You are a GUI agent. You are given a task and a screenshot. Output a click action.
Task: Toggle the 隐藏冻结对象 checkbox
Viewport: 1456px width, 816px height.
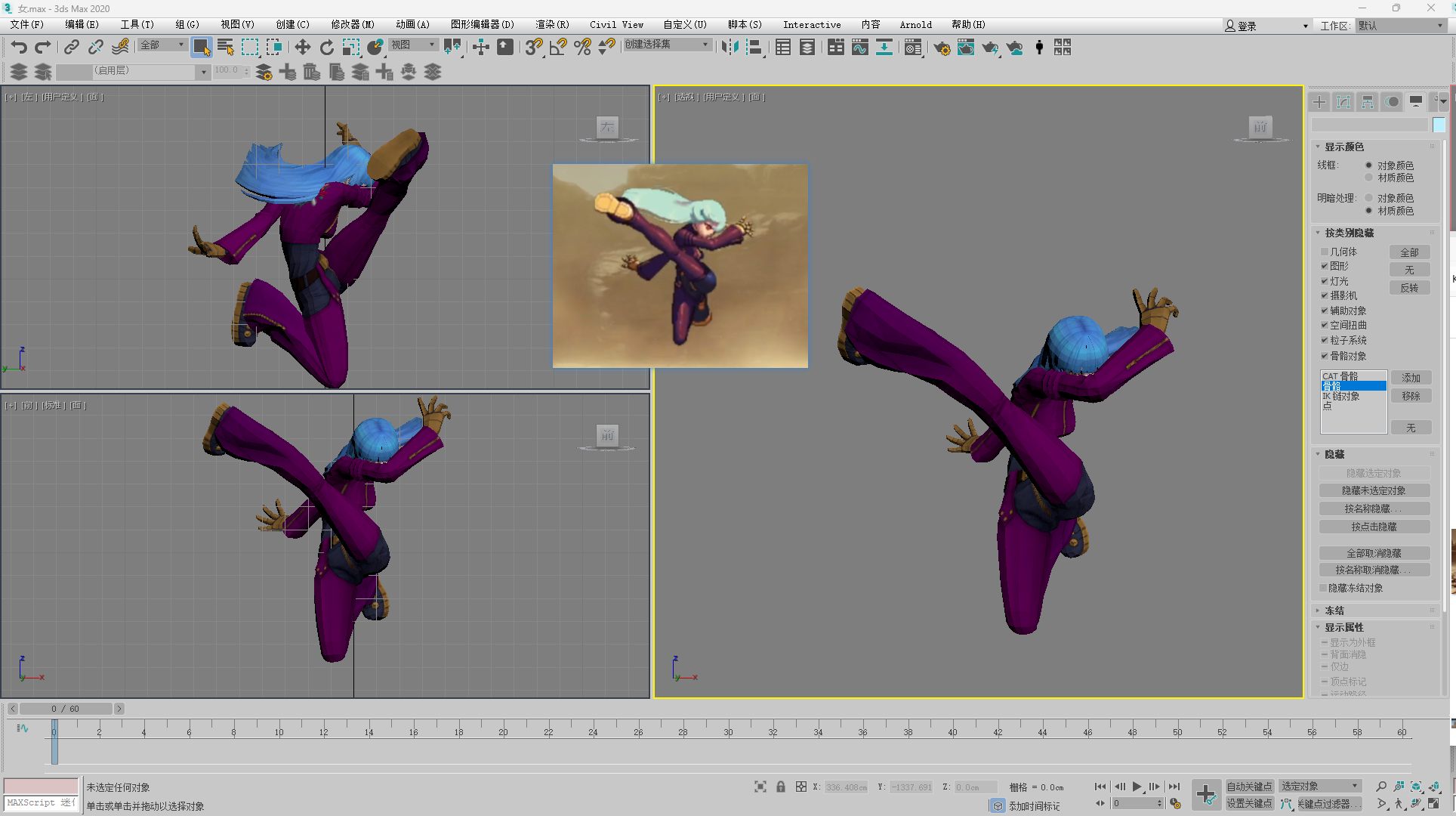pyautogui.click(x=1323, y=588)
